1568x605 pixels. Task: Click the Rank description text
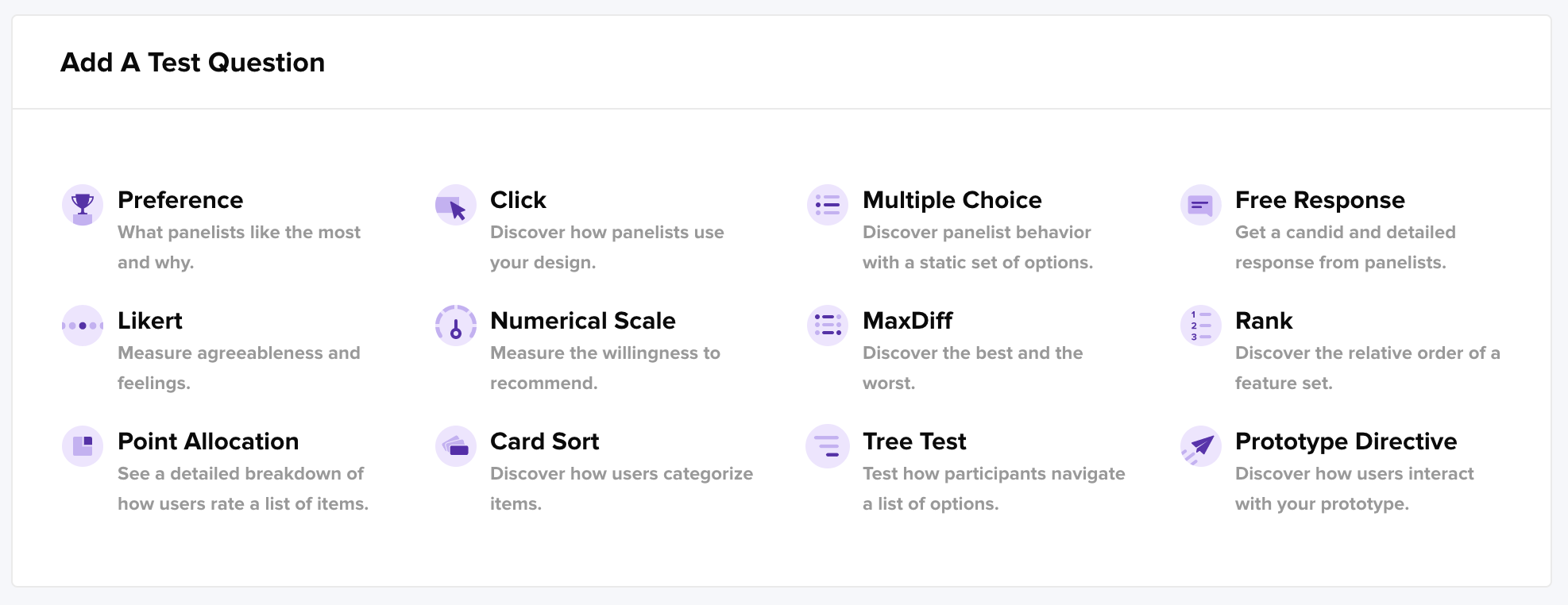pos(1366,368)
